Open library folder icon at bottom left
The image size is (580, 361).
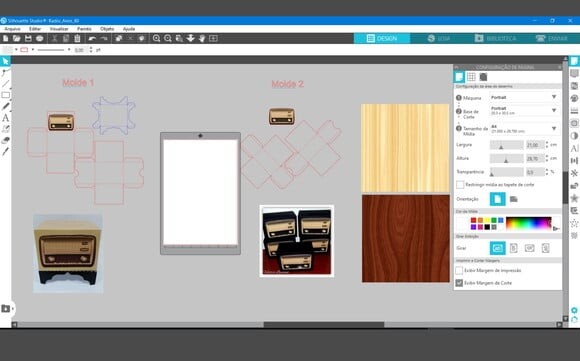point(6,308)
